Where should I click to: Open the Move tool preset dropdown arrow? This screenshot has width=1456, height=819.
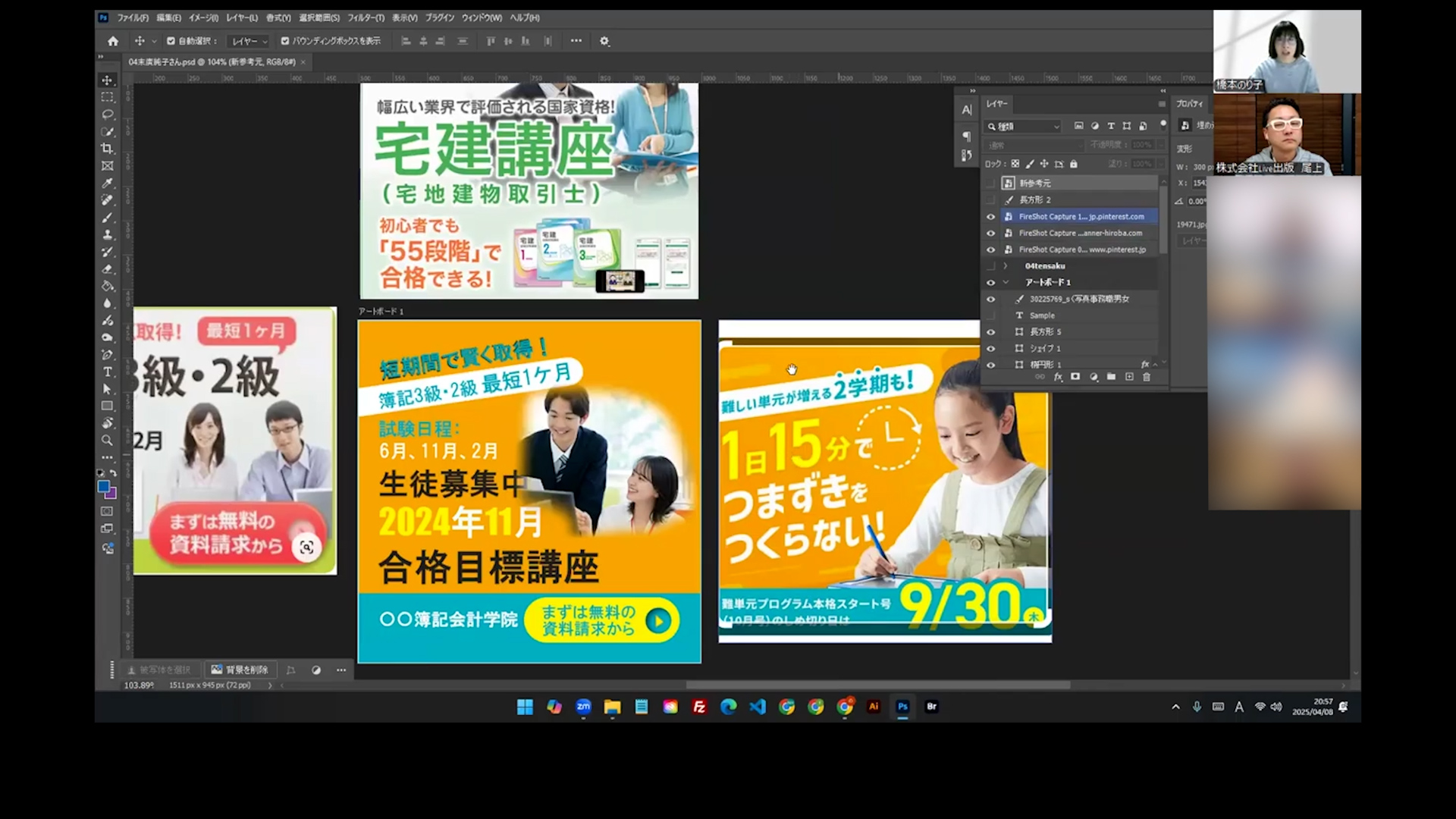[x=154, y=42]
